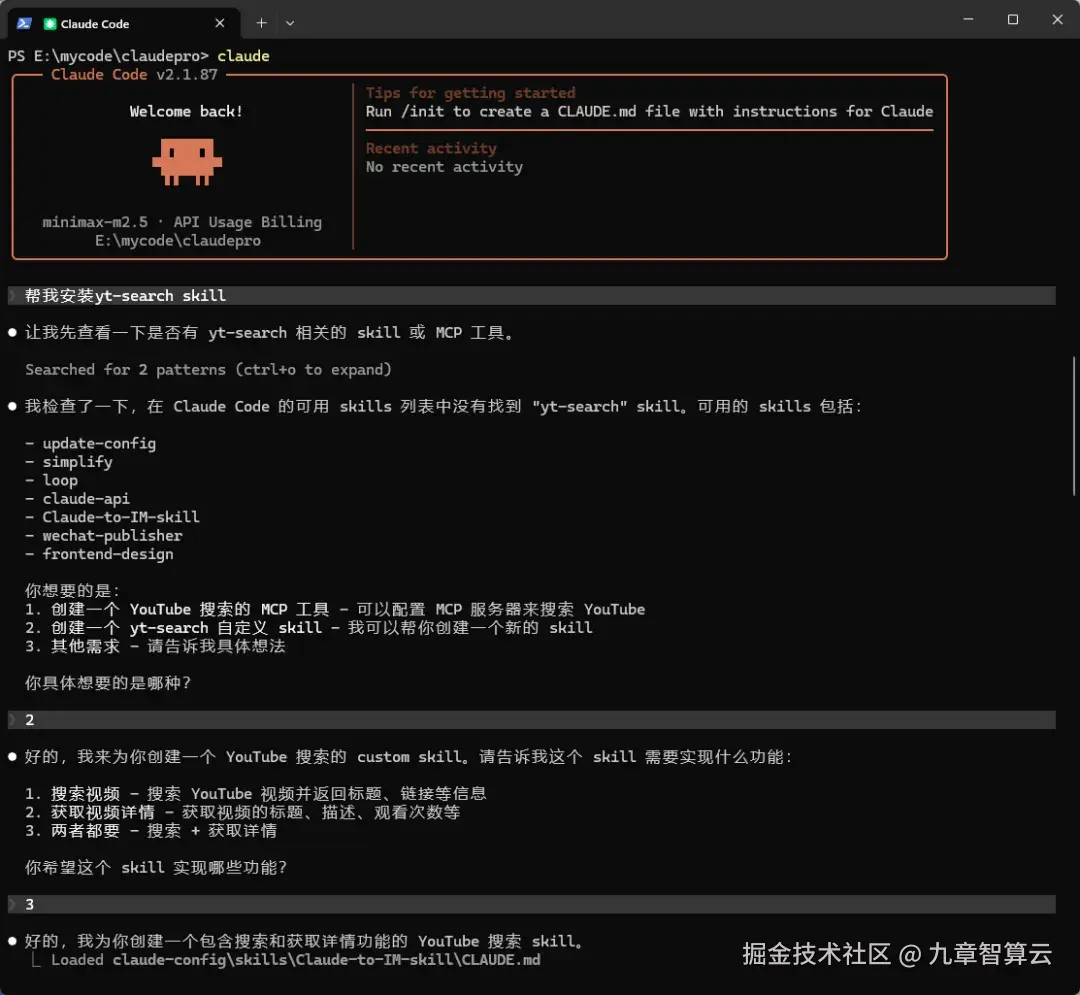
Task: Open the new tab profile dropdown
Action: 290,23
